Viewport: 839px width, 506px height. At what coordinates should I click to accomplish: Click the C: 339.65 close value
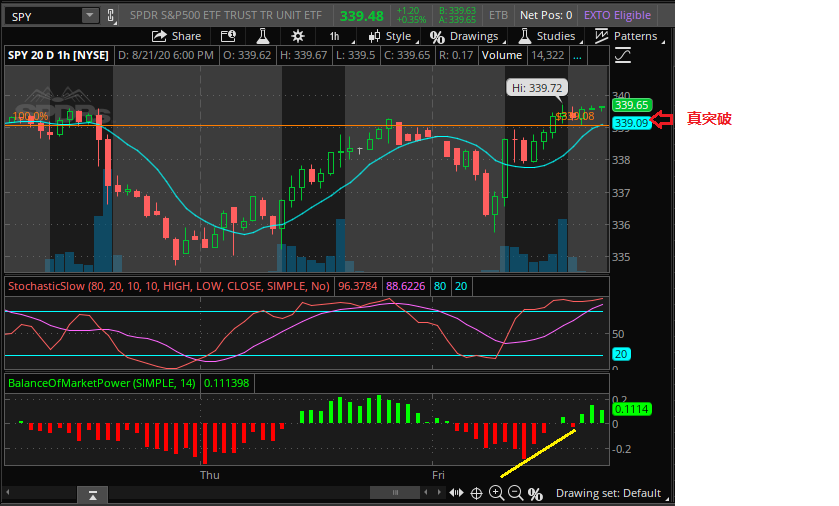click(407, 56)
